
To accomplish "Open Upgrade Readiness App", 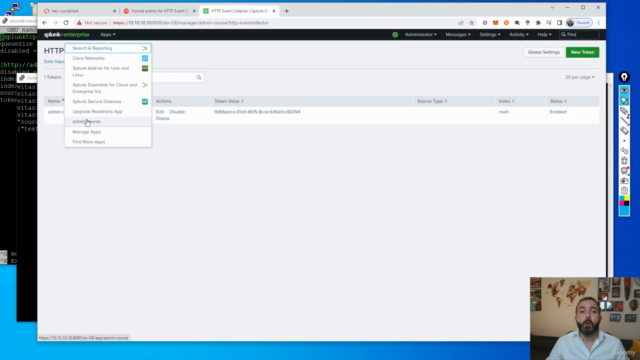I will tap(108, 111).
